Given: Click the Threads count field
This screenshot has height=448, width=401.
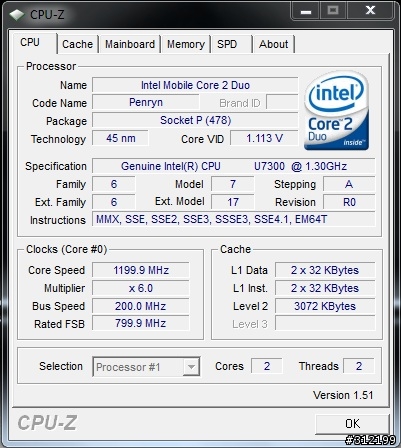Looking at the screenshot, I should click(359, 366).
